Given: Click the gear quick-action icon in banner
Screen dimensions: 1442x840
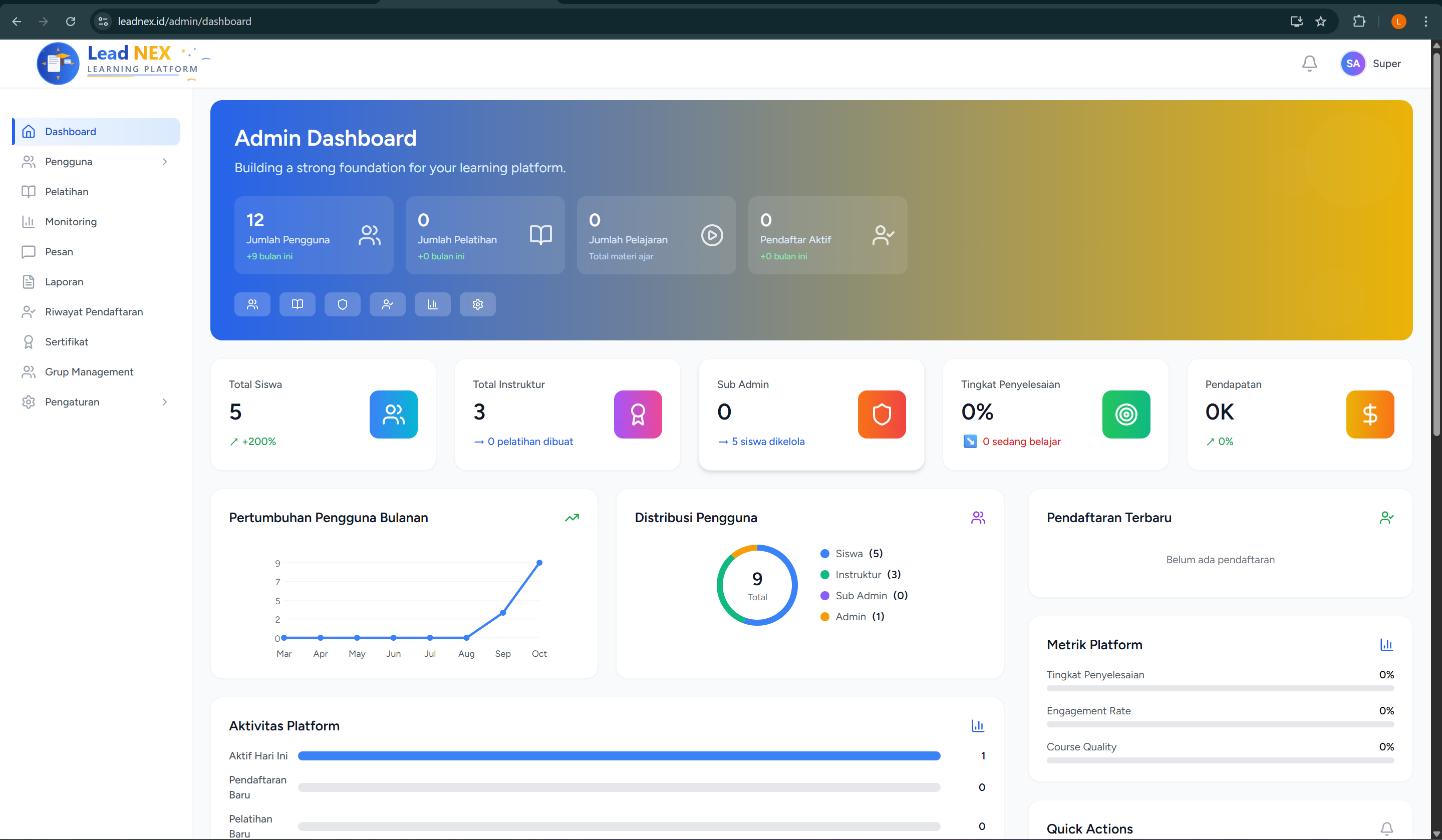Looking at the screenshot, I should coord(477,304).
